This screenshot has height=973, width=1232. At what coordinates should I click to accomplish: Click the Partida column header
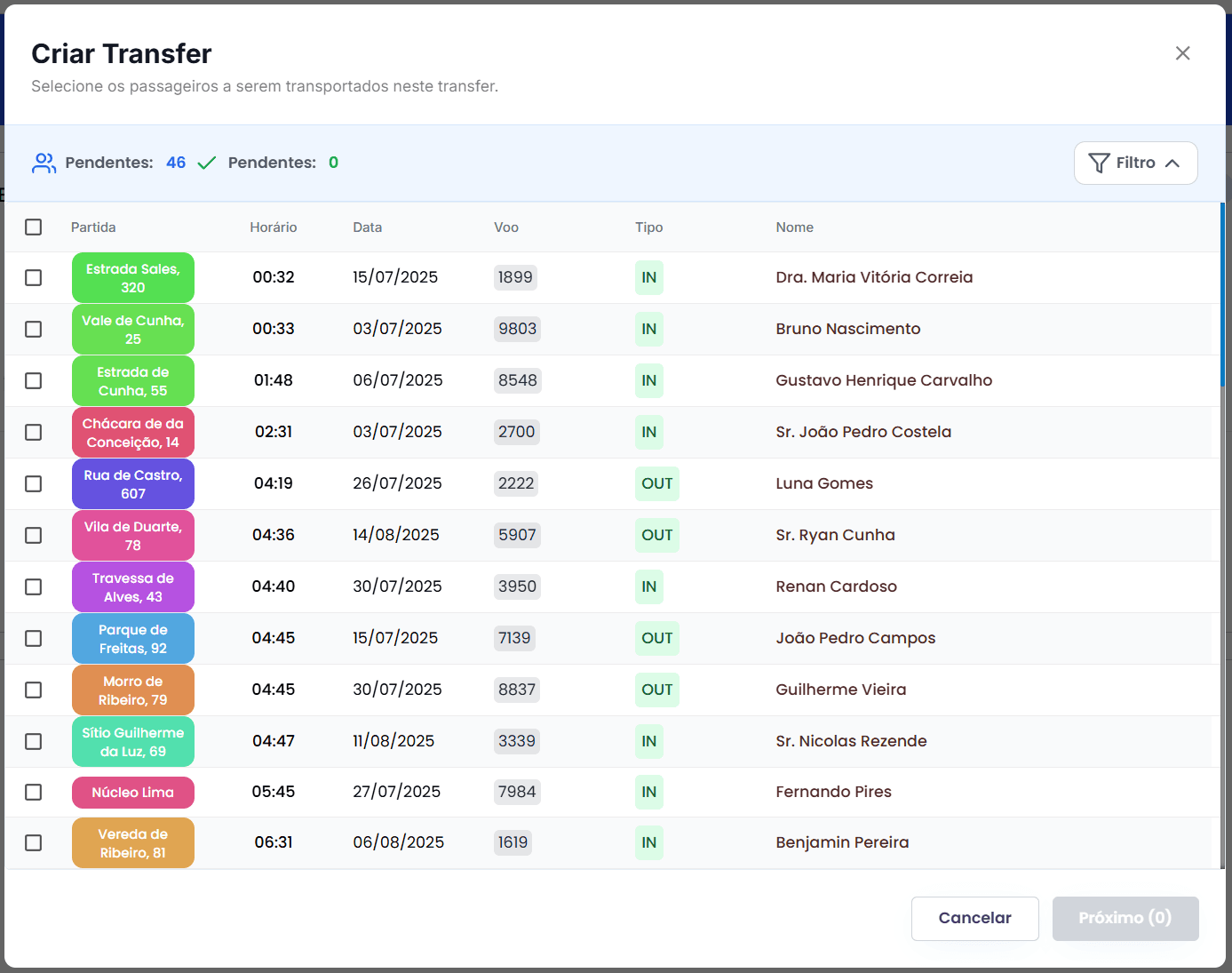click(93, 227)
